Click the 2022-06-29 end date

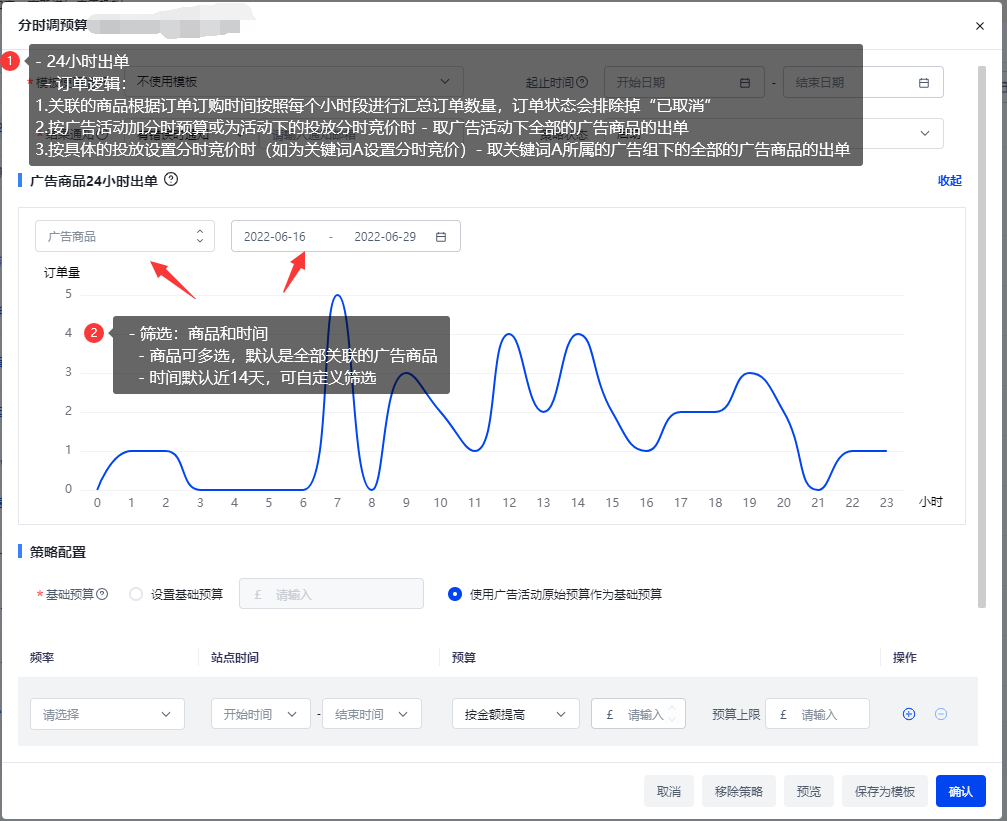tap(385, 236)
